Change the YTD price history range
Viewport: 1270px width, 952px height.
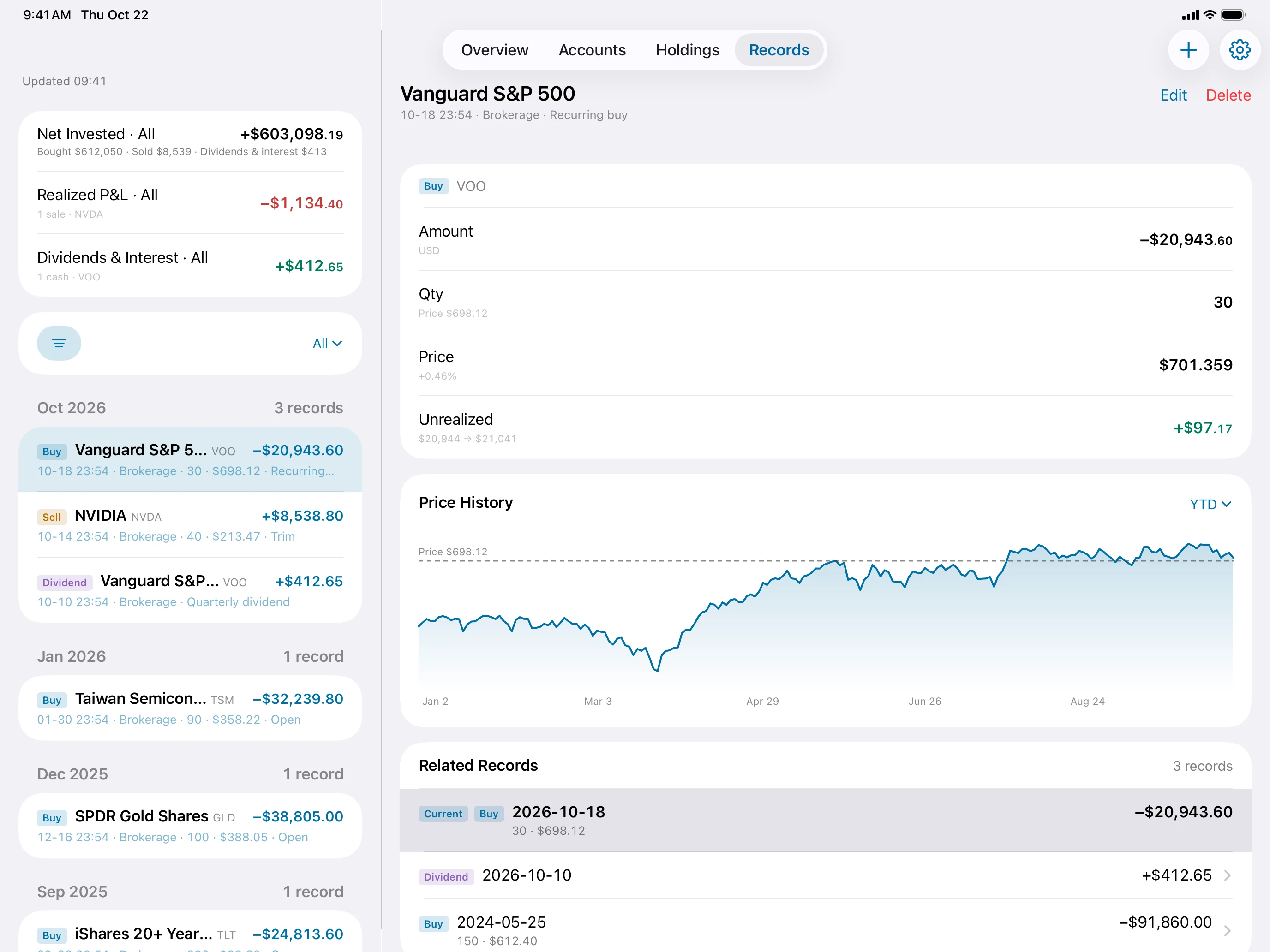coord(1210,504)
